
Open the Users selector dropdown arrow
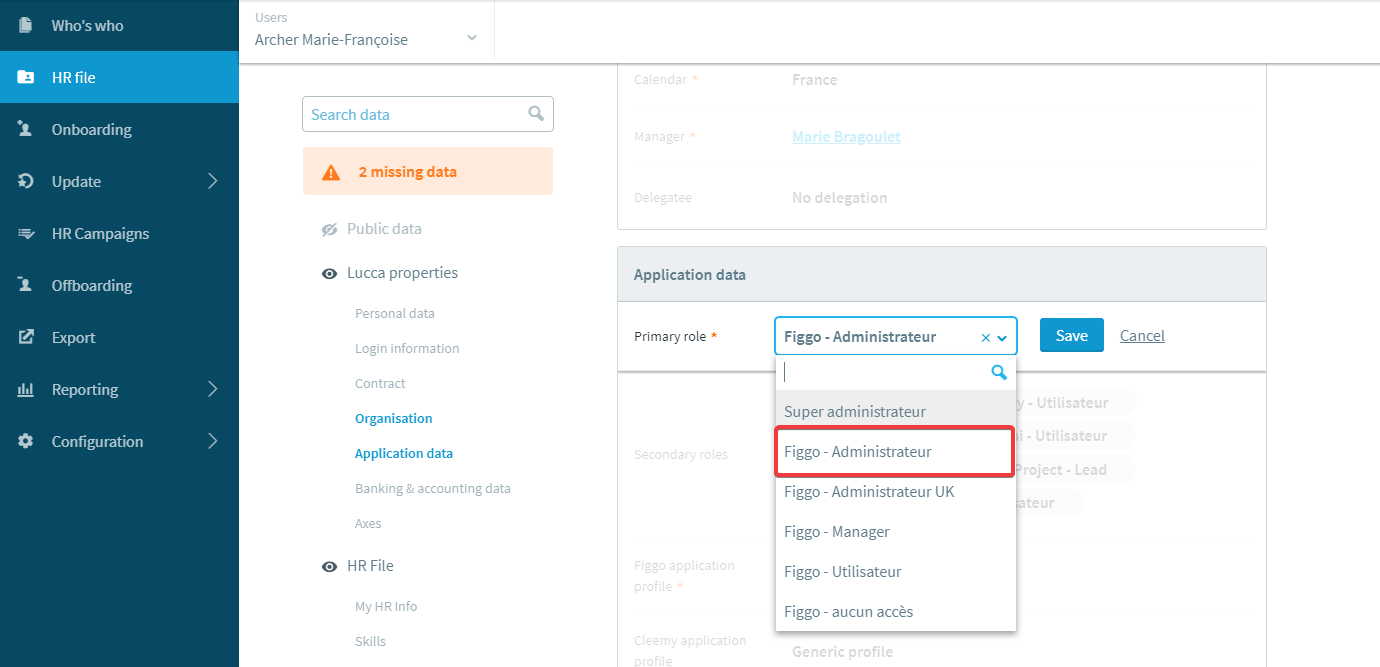(x=472, y=39)
